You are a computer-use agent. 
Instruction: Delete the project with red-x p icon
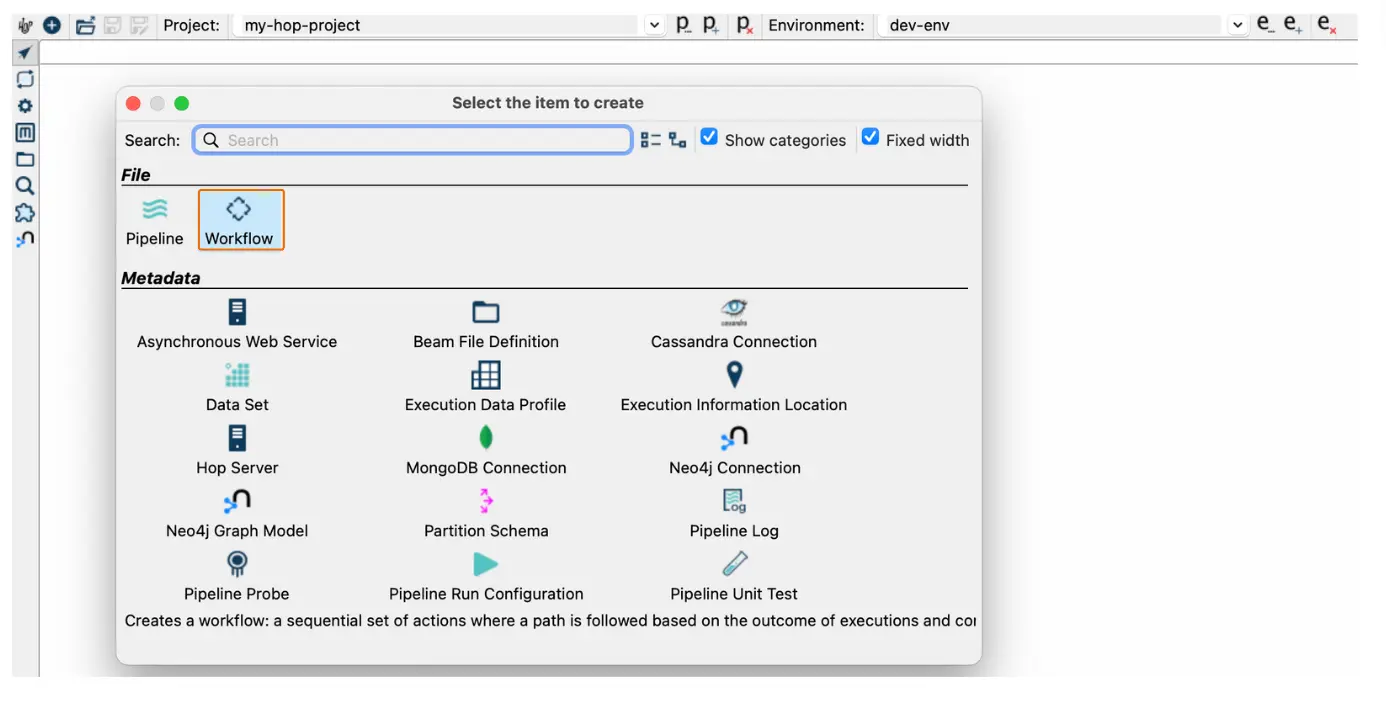745,25
